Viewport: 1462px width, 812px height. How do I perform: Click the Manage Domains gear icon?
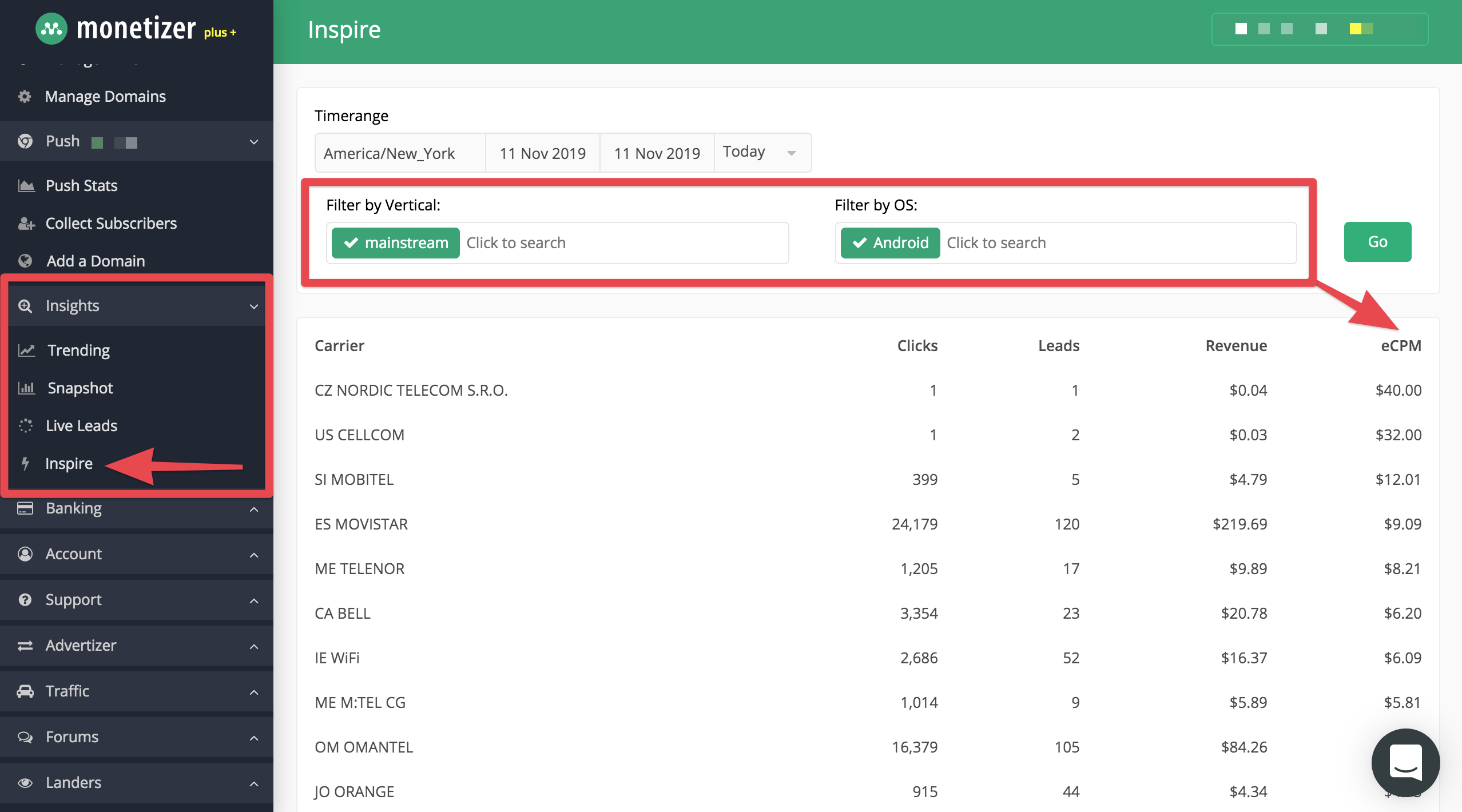25,97
